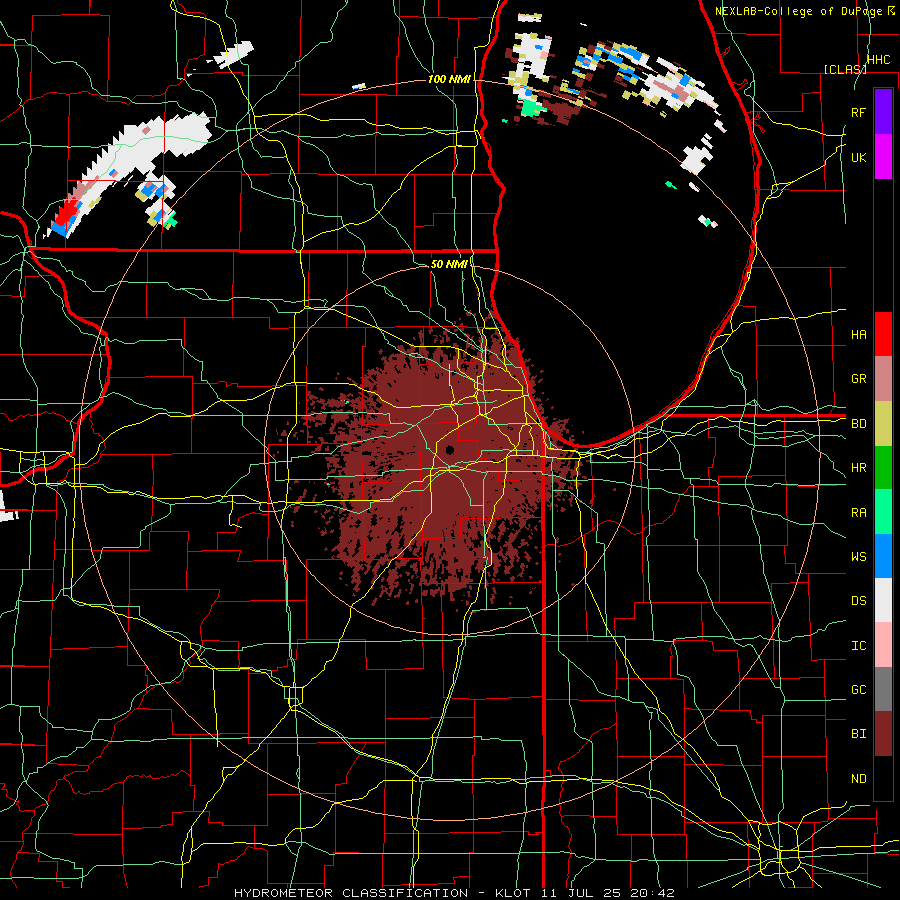Click the red hail echo in northwest storm
Viewport: 900px width, 900px height.
67,214
